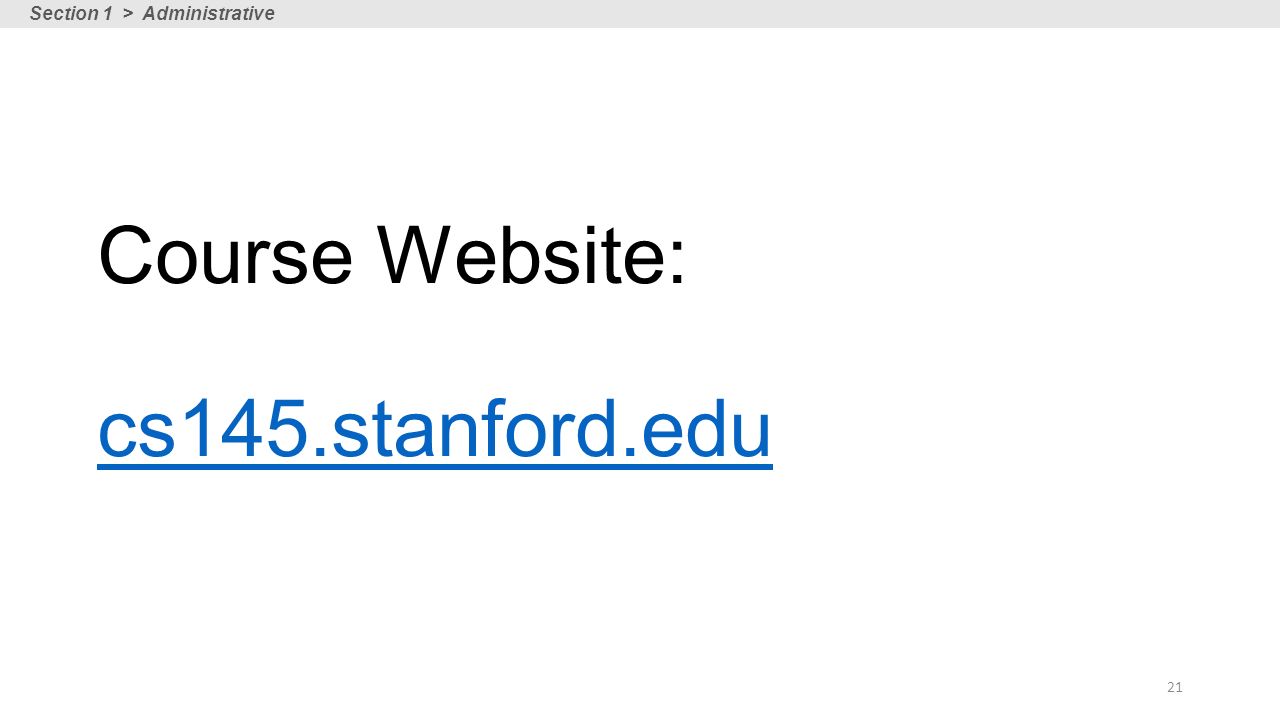Click the '>' breadcrumb separator arrow
Screen dimensions: 1280x720
pyautogui.click(x=128, y=14)
